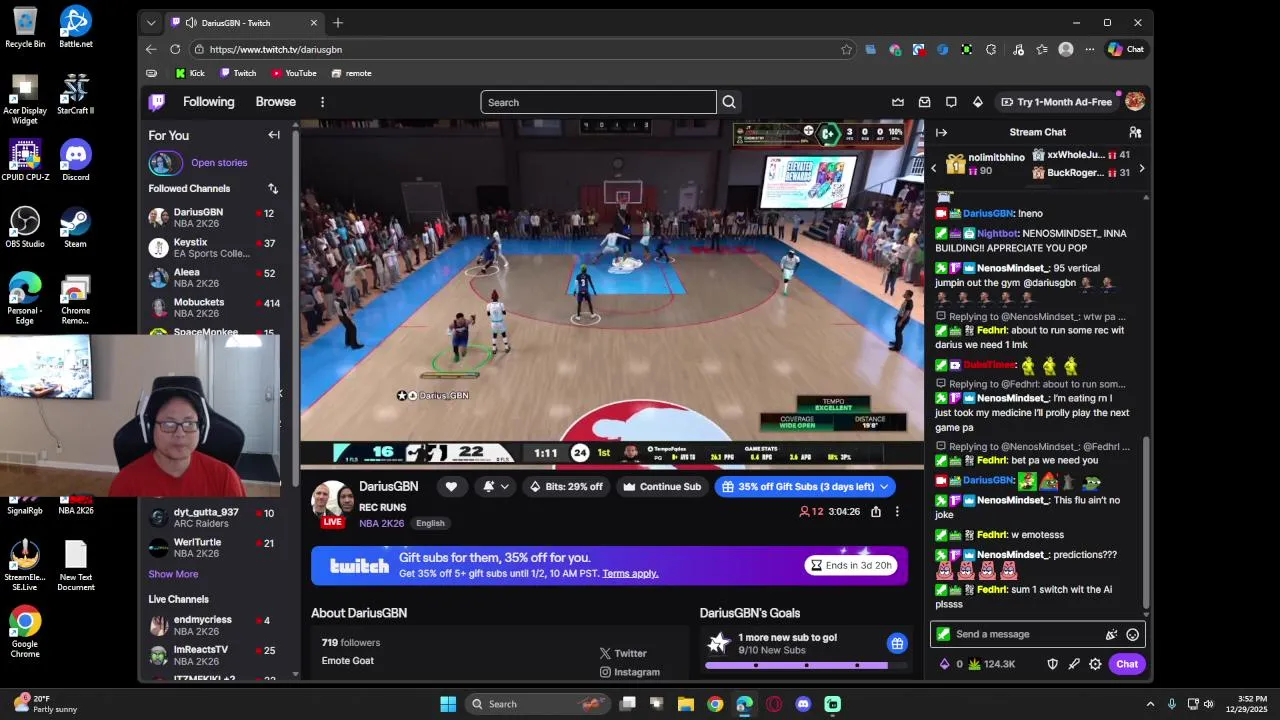The image size is (1280, 720).
Task: Select the DariusGBN - Twitch browser tab
Action: point(245,23)
